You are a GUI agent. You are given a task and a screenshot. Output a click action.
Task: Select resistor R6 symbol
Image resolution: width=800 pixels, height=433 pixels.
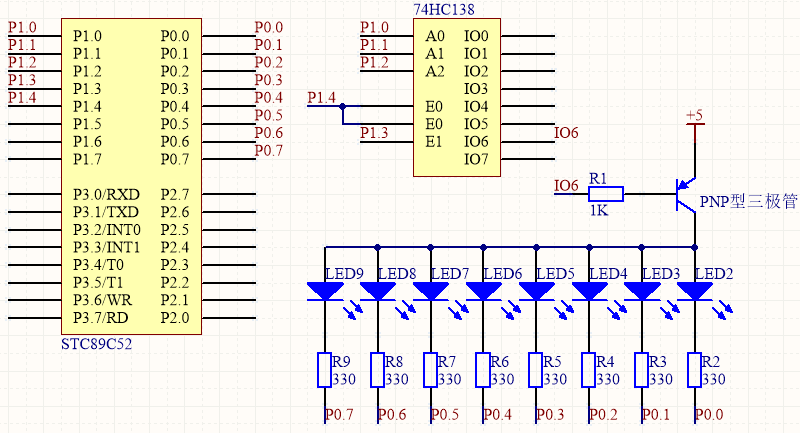pos(484,370)
